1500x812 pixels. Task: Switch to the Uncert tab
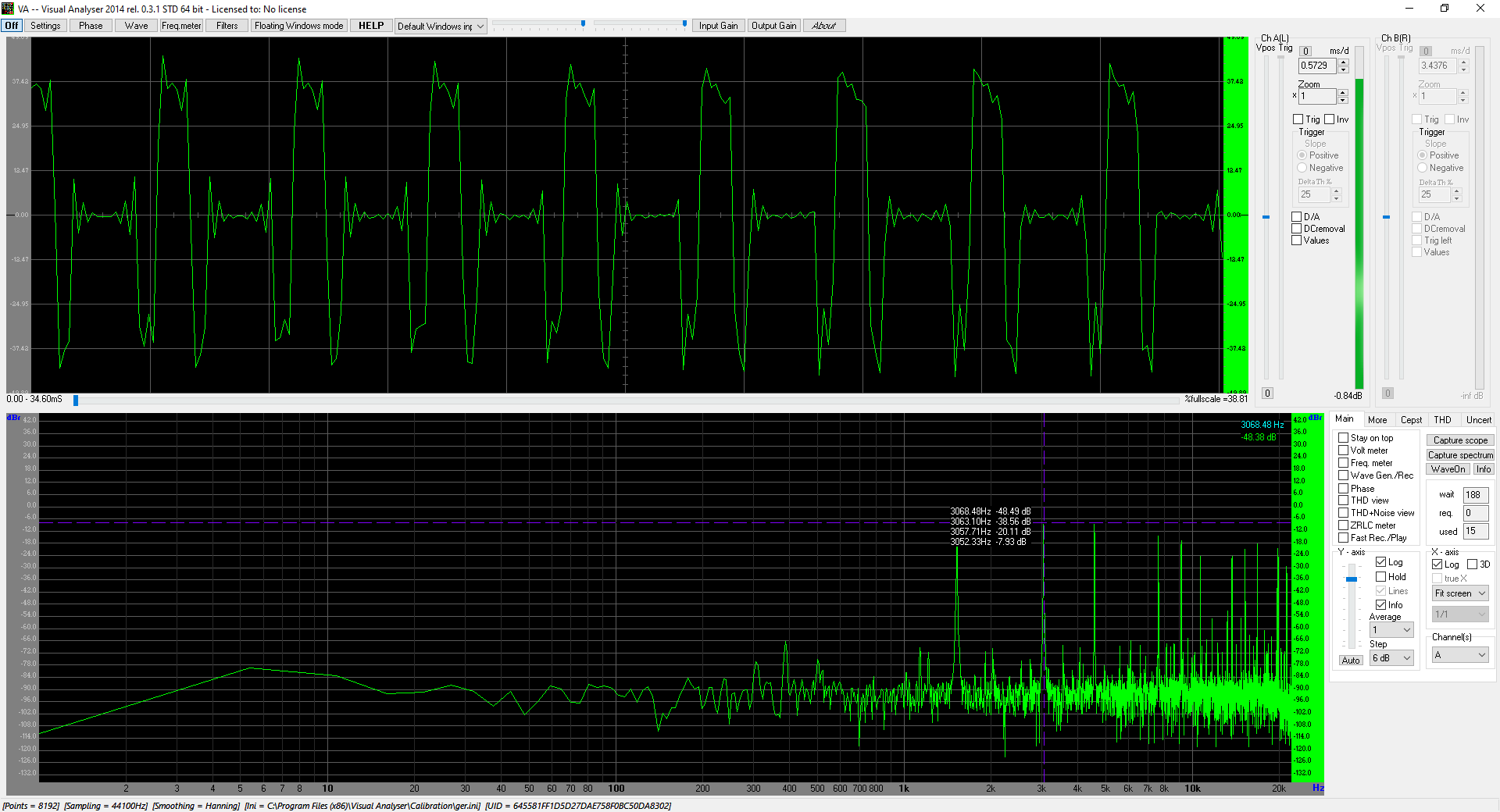(1478, 420)
